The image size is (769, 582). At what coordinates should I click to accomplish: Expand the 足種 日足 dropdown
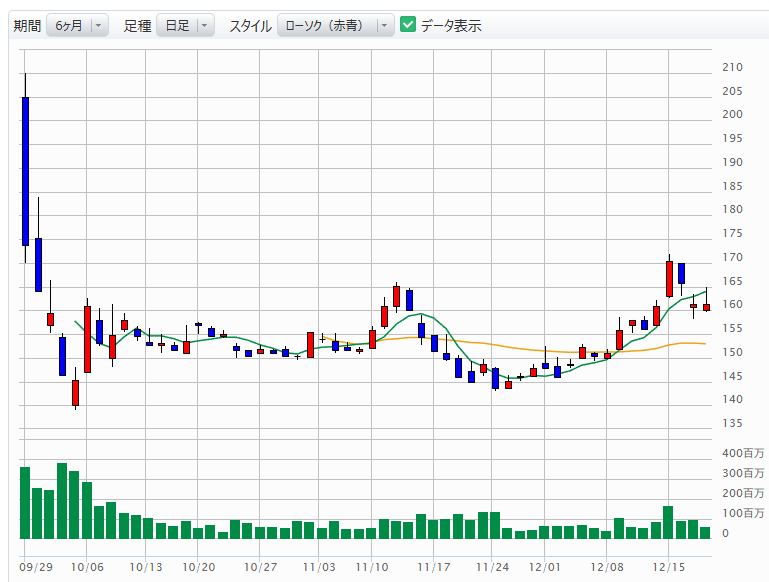[x=185, y=25]
